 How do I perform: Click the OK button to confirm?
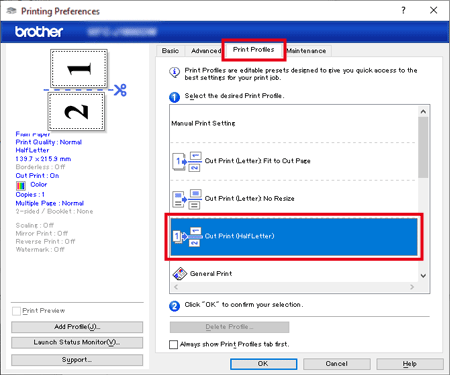(x=263, y=364)
